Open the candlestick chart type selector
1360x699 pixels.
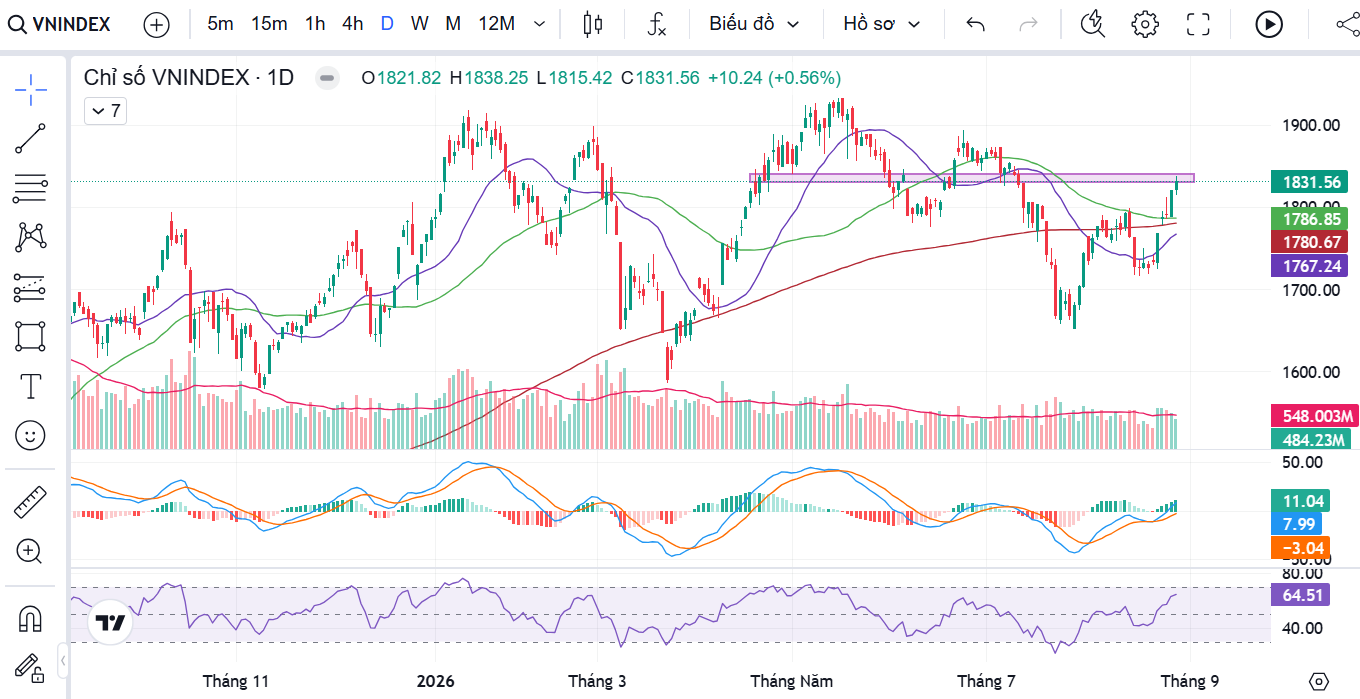click(593, 24)
